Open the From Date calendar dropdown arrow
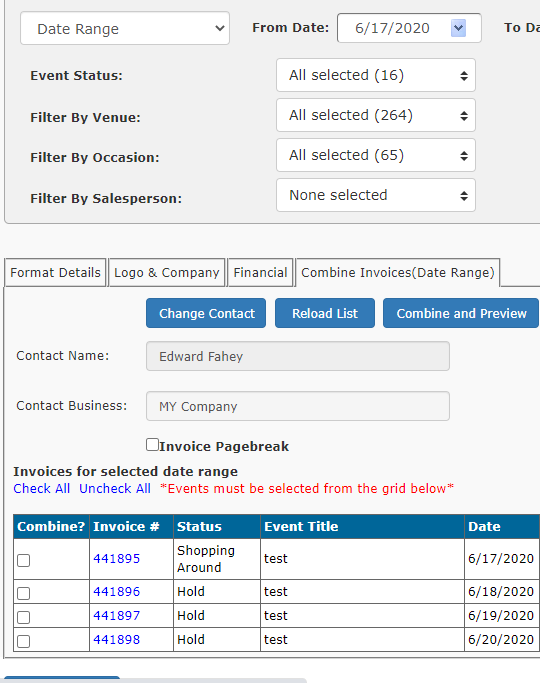The image size is (540, 683). [458, 28]
